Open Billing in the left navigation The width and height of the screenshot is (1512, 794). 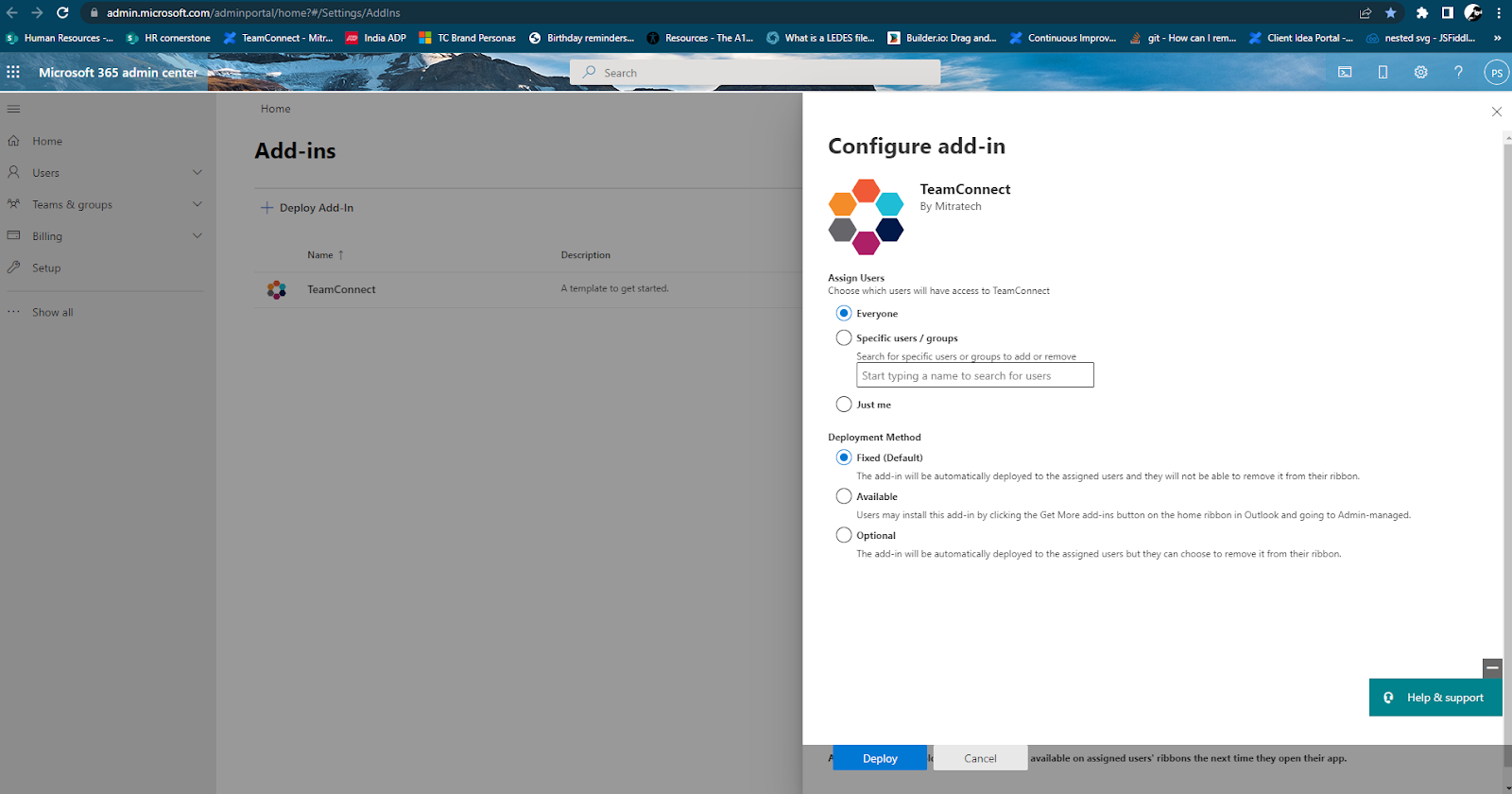[x=47, y=236]
